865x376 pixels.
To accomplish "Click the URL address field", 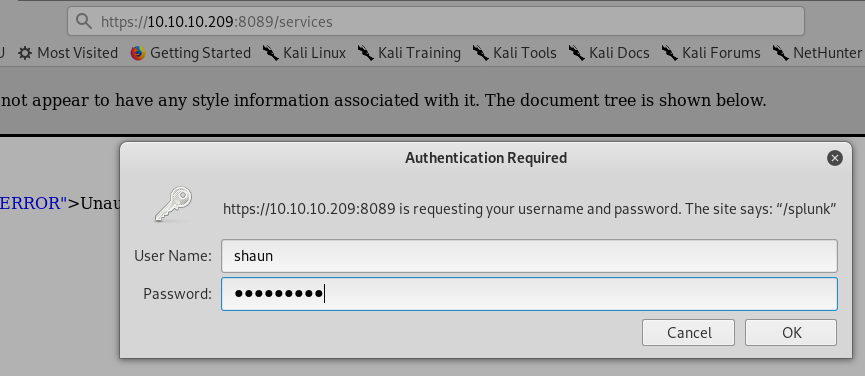I will pyautogui.click(x=436, y=22).
